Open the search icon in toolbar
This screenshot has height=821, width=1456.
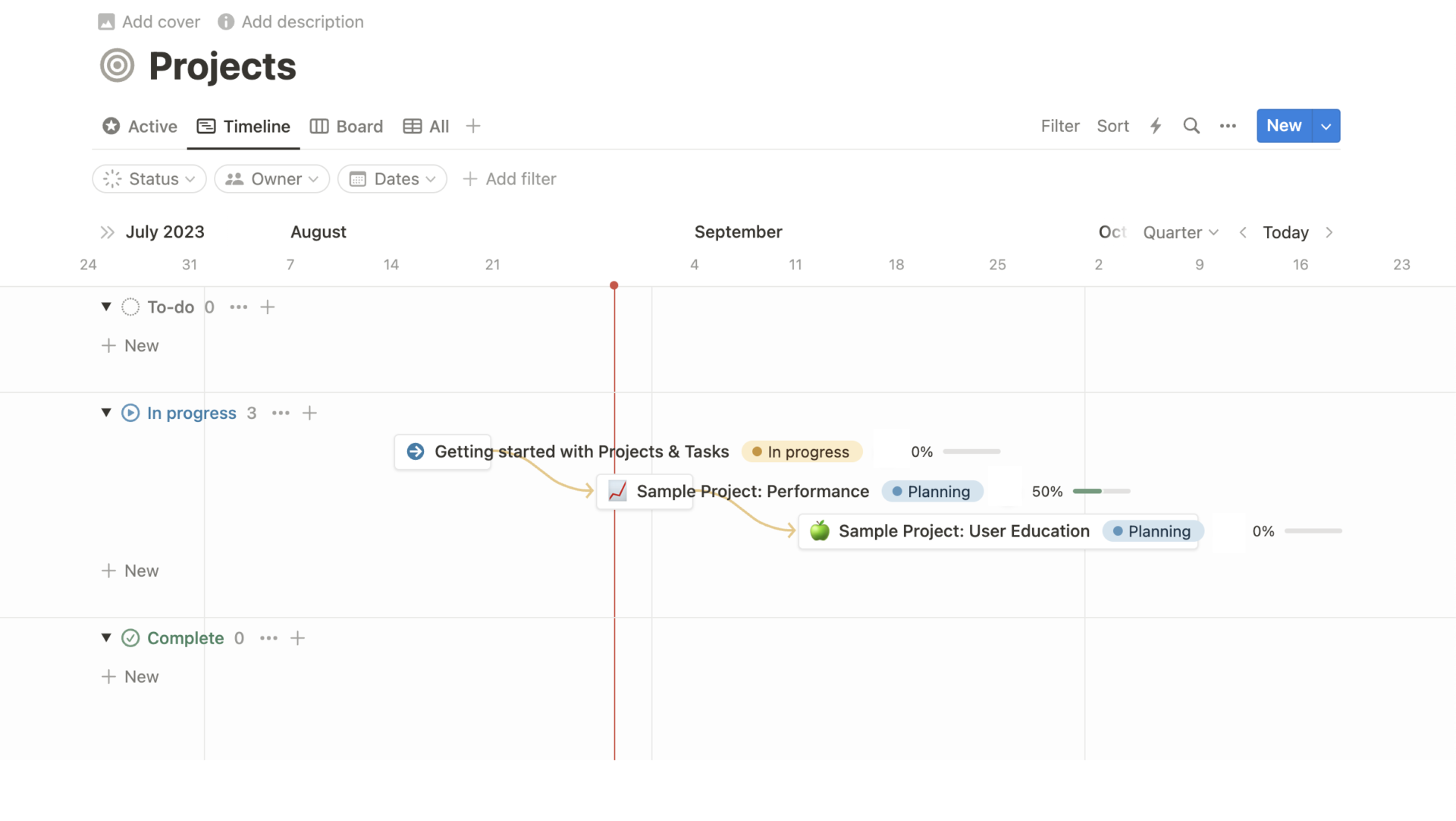coord(1191,126)
